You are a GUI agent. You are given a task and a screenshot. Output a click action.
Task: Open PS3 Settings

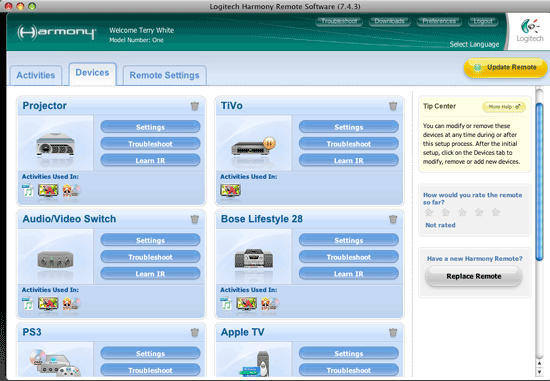pyautogui.click(x=150, y=354)
